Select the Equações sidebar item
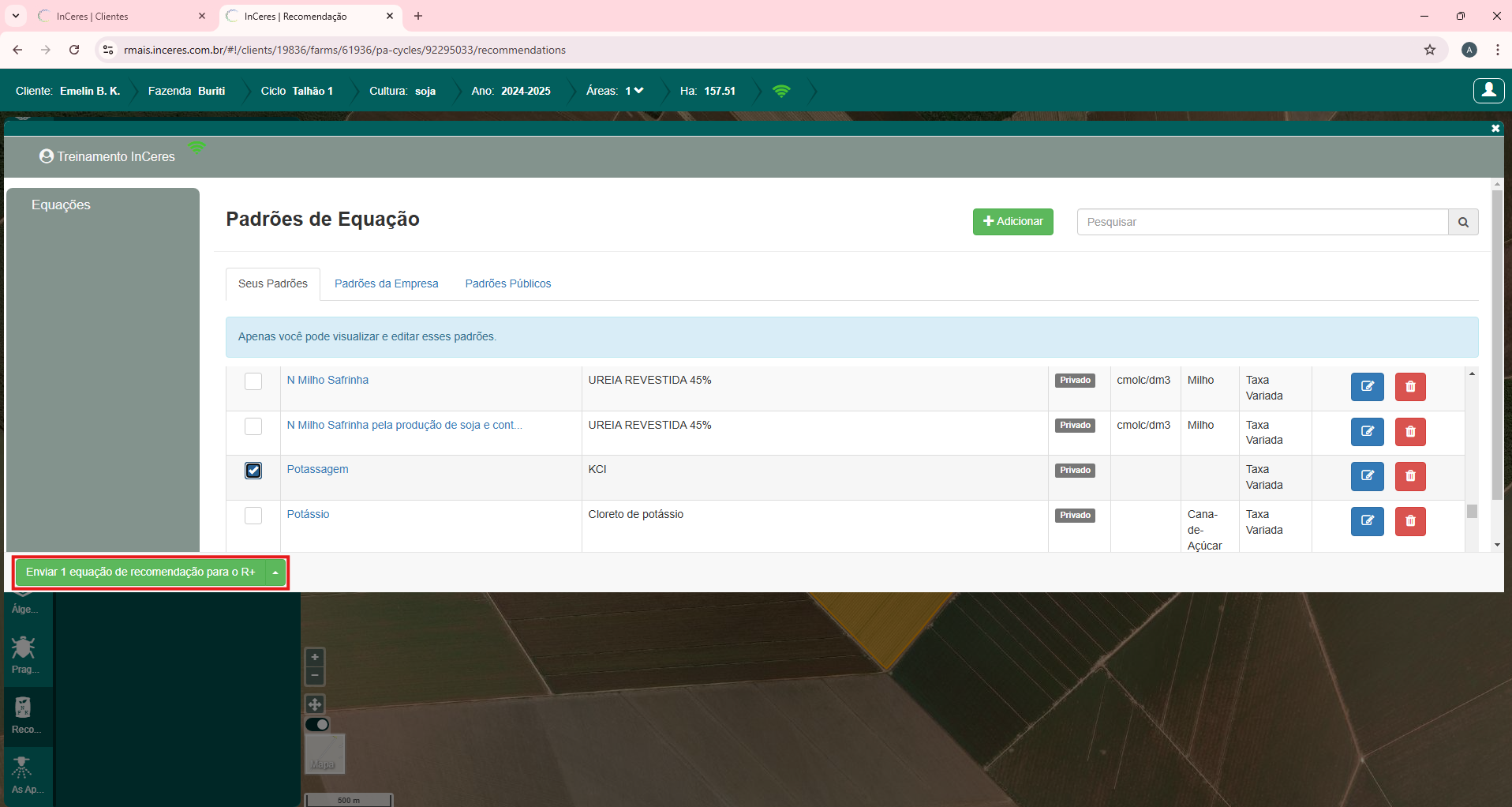Image resolution: width=1512 pixels, height=807 pixels. [61, 205]
